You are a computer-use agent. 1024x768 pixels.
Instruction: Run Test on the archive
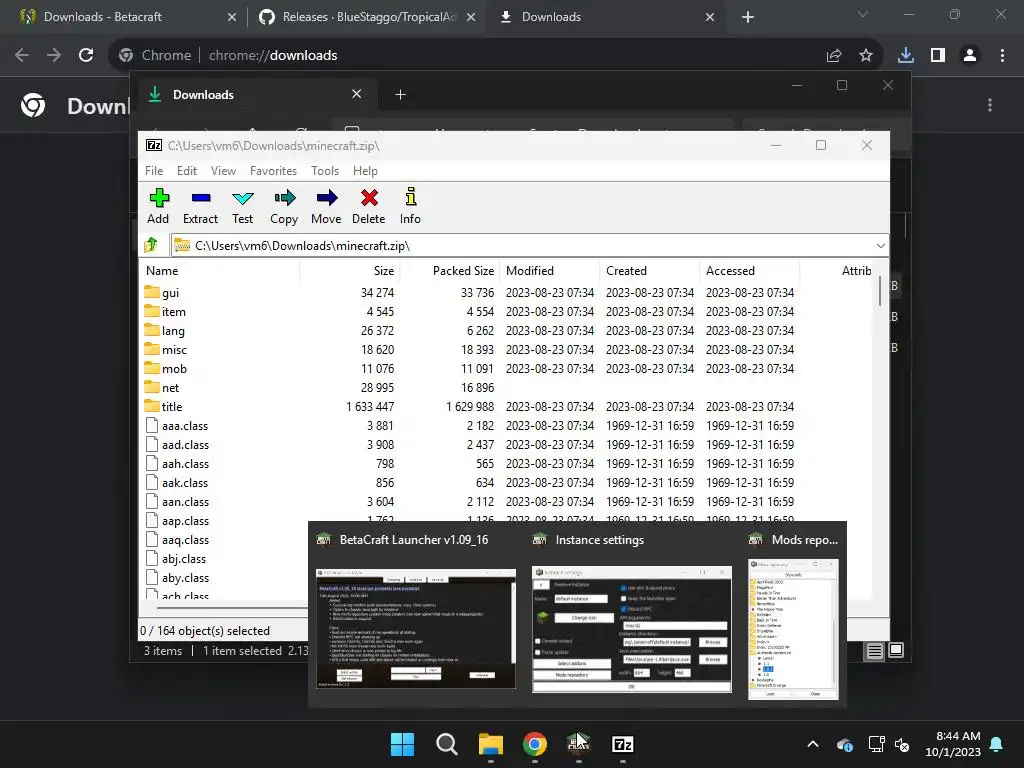tap(242, 206)
